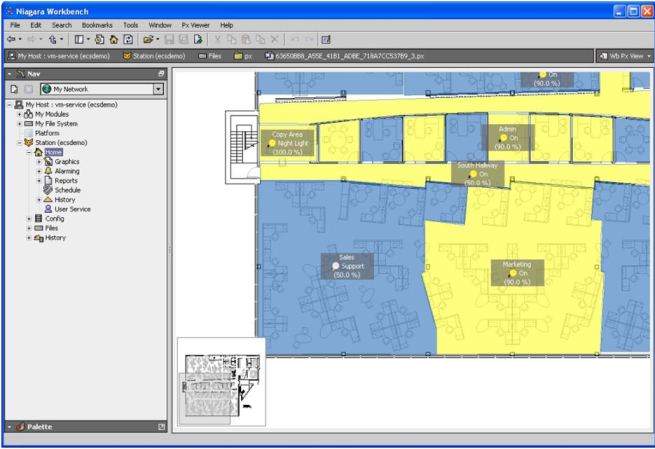Expand the Graphics tree node
This screenshot has height=449, width=655.
39,162
